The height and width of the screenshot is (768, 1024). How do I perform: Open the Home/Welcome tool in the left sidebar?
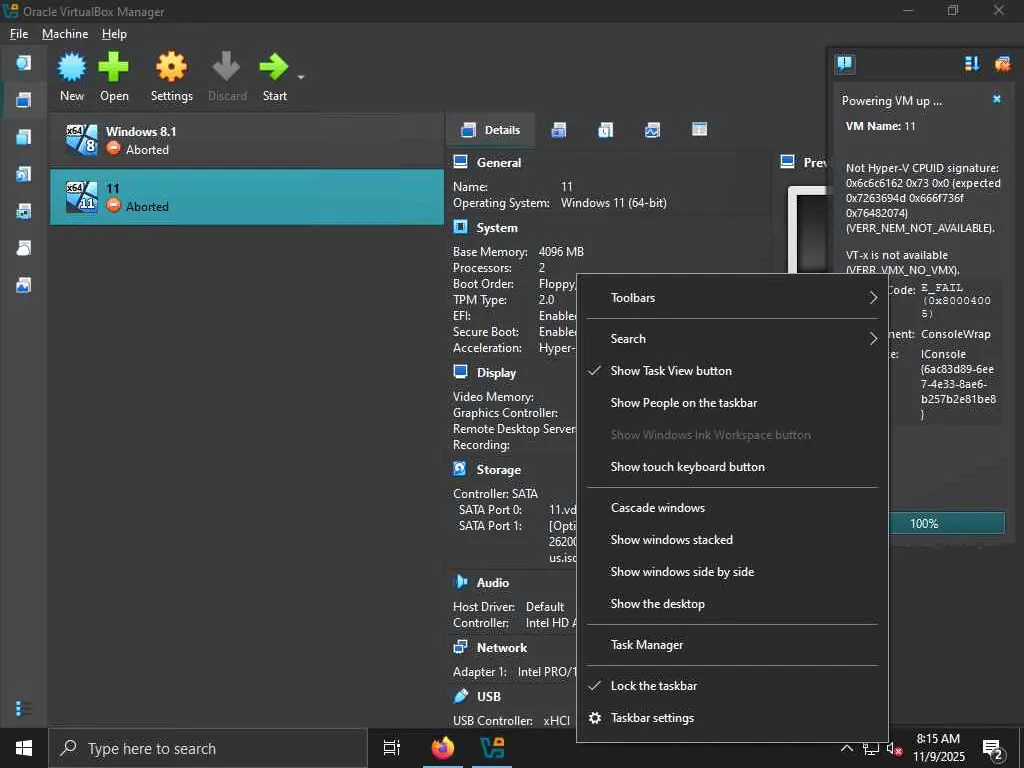[24, 63]
